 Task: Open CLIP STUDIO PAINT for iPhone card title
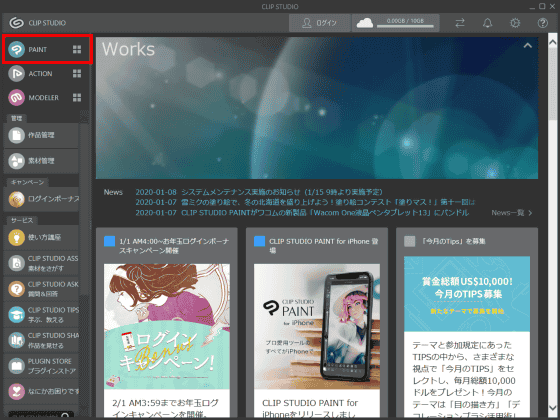coord(324,246)
